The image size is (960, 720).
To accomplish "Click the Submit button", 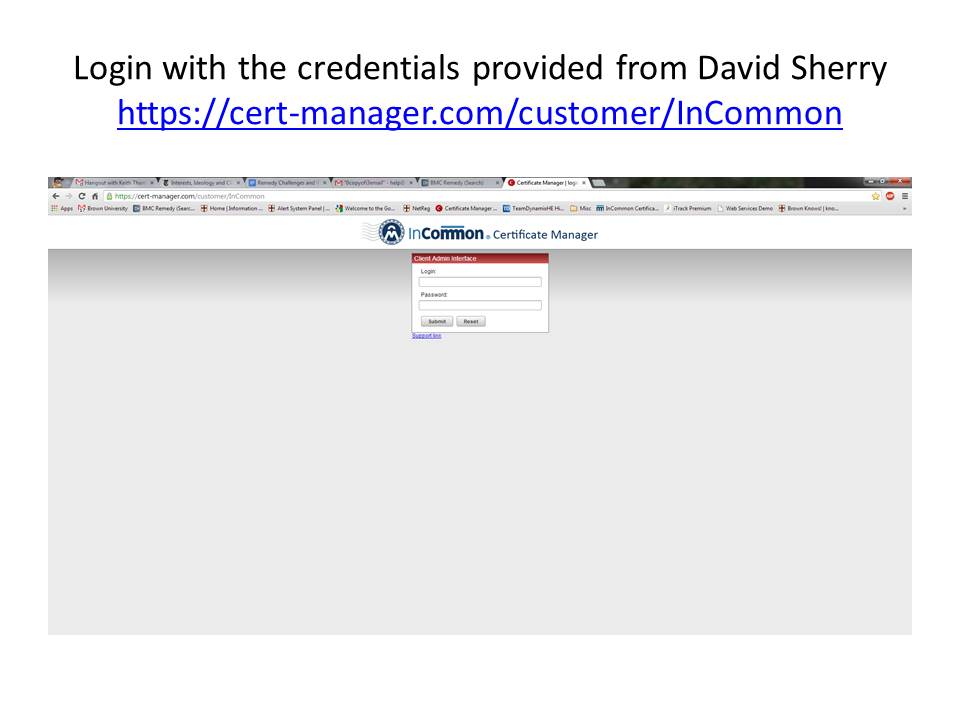I will tap(437, 321).
